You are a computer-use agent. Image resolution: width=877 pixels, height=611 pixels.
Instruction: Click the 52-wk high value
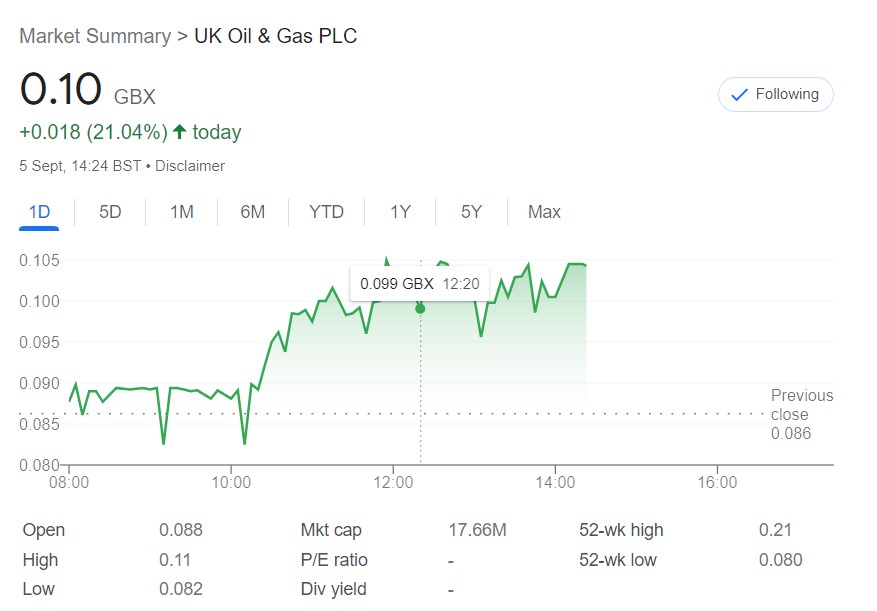774,530
